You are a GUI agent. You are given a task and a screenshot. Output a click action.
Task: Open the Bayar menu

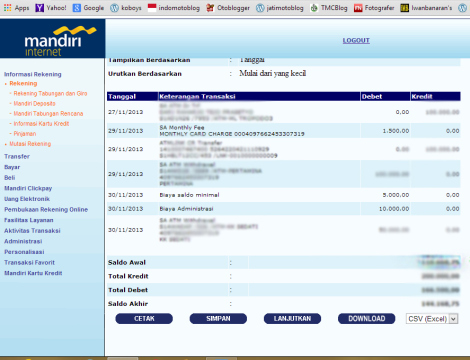pyautogui.click(x=12, y=167)
